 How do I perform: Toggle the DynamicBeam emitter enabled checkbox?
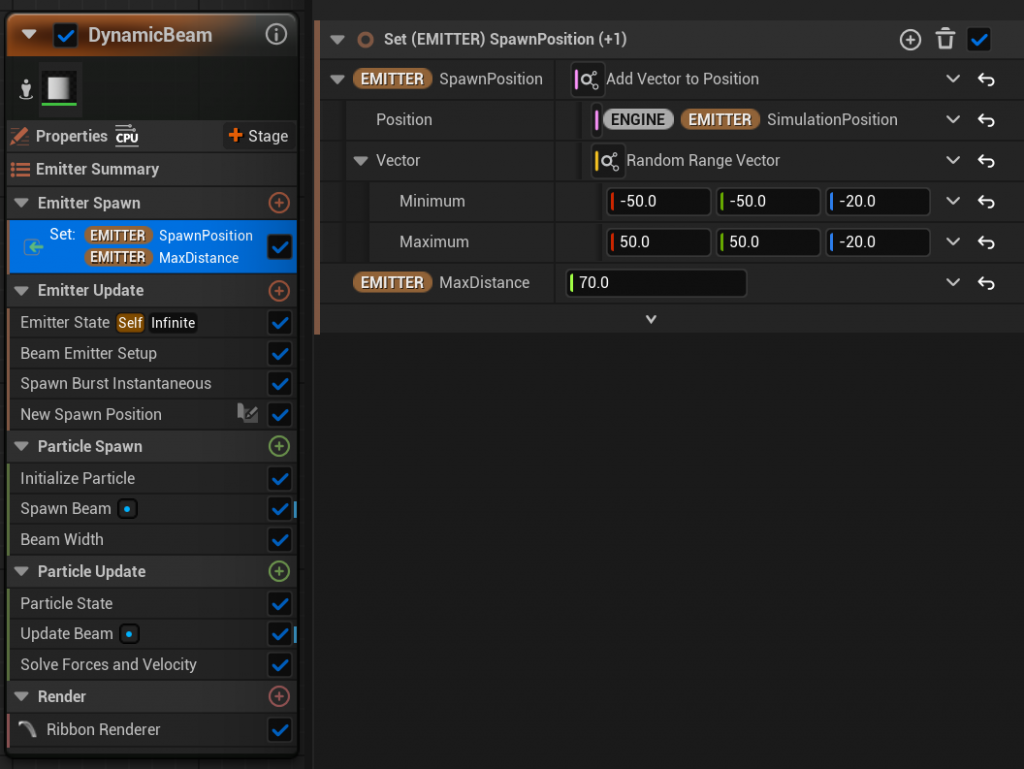tap(66, 36)
